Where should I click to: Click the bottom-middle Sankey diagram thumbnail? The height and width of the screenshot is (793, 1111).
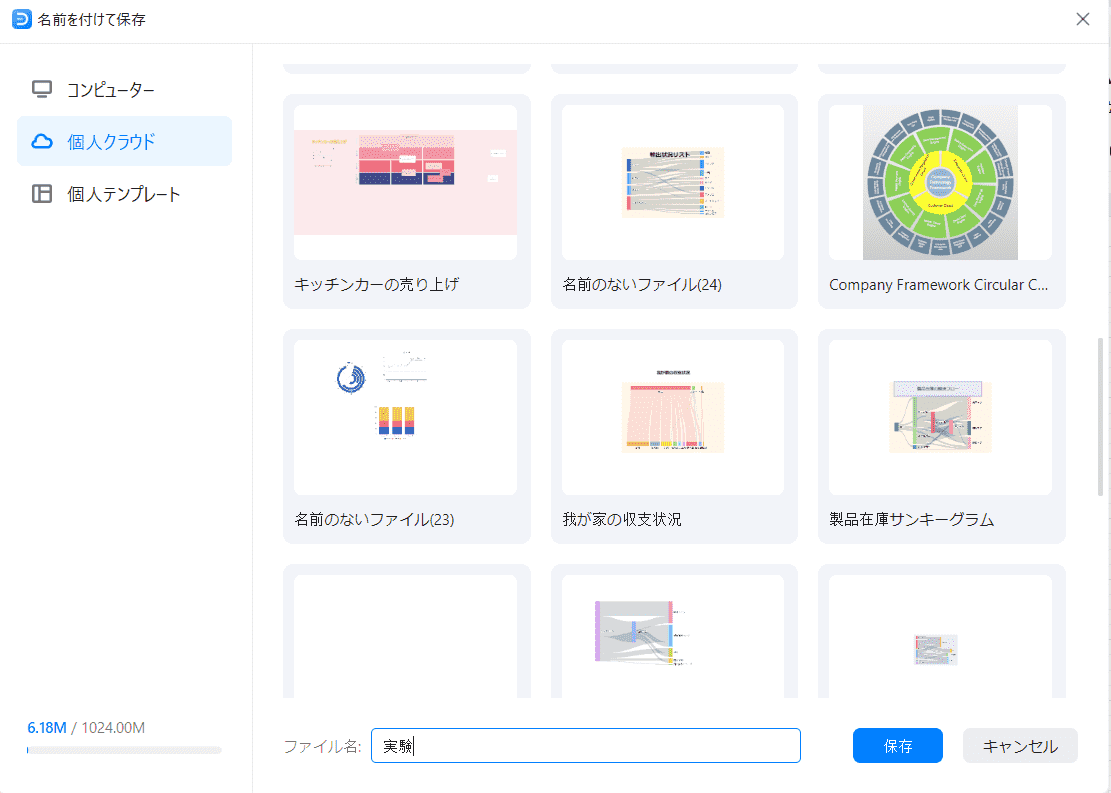coord(673,635)
